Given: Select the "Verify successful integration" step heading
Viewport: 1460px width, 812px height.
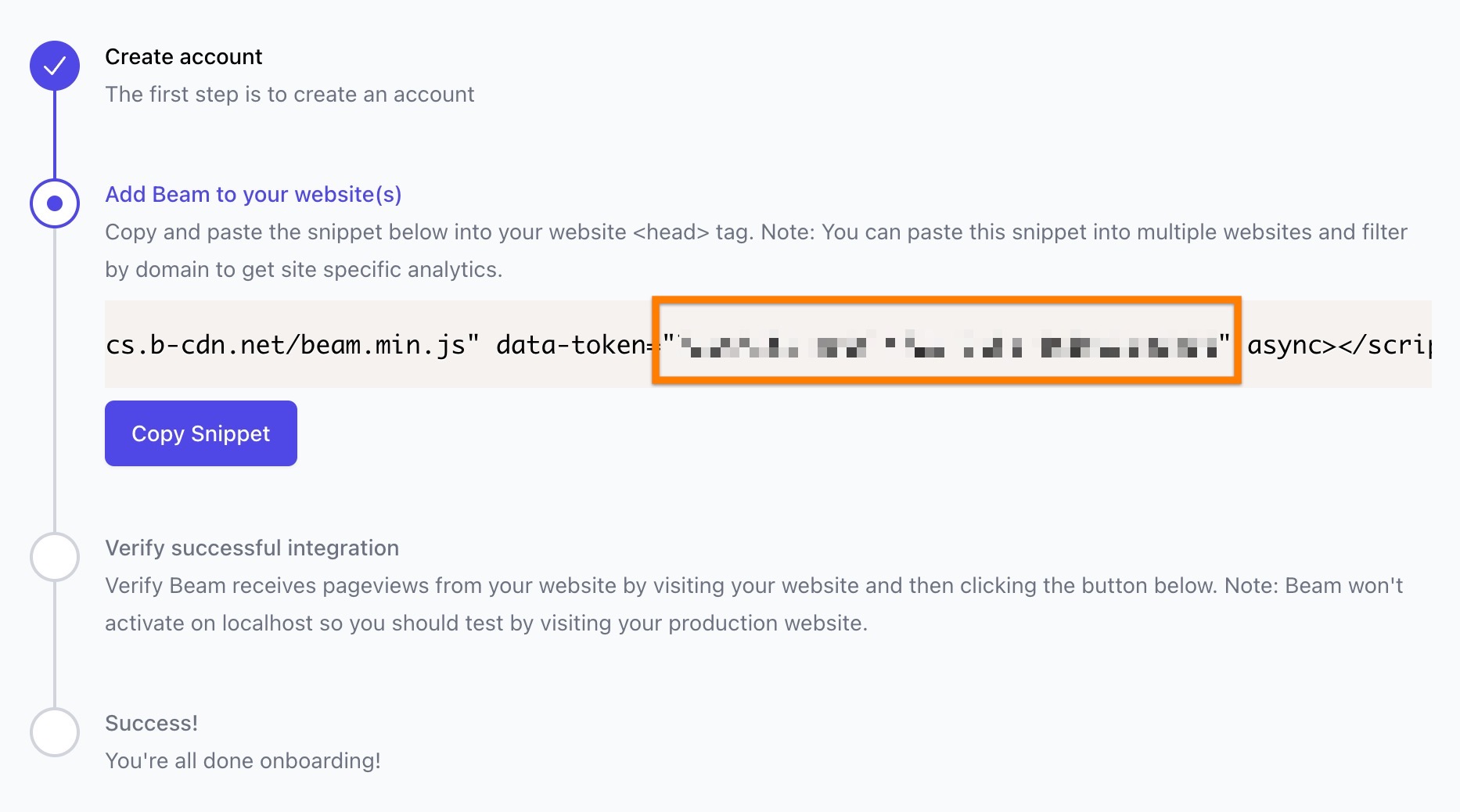Looking at the screenshot, I should pyautogui.click(x=251, y=548).
